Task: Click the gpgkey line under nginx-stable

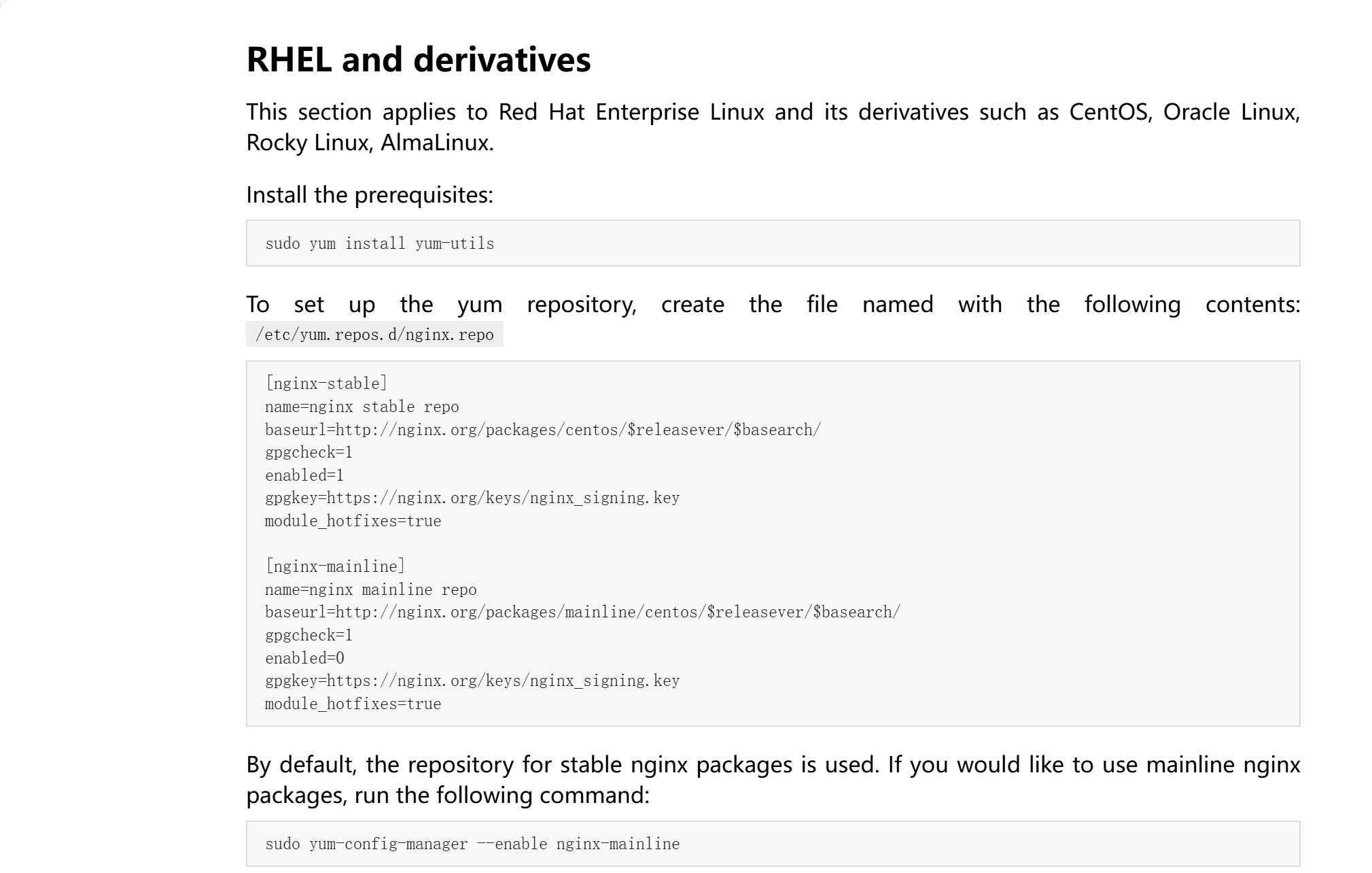Action: pos(472,498)
